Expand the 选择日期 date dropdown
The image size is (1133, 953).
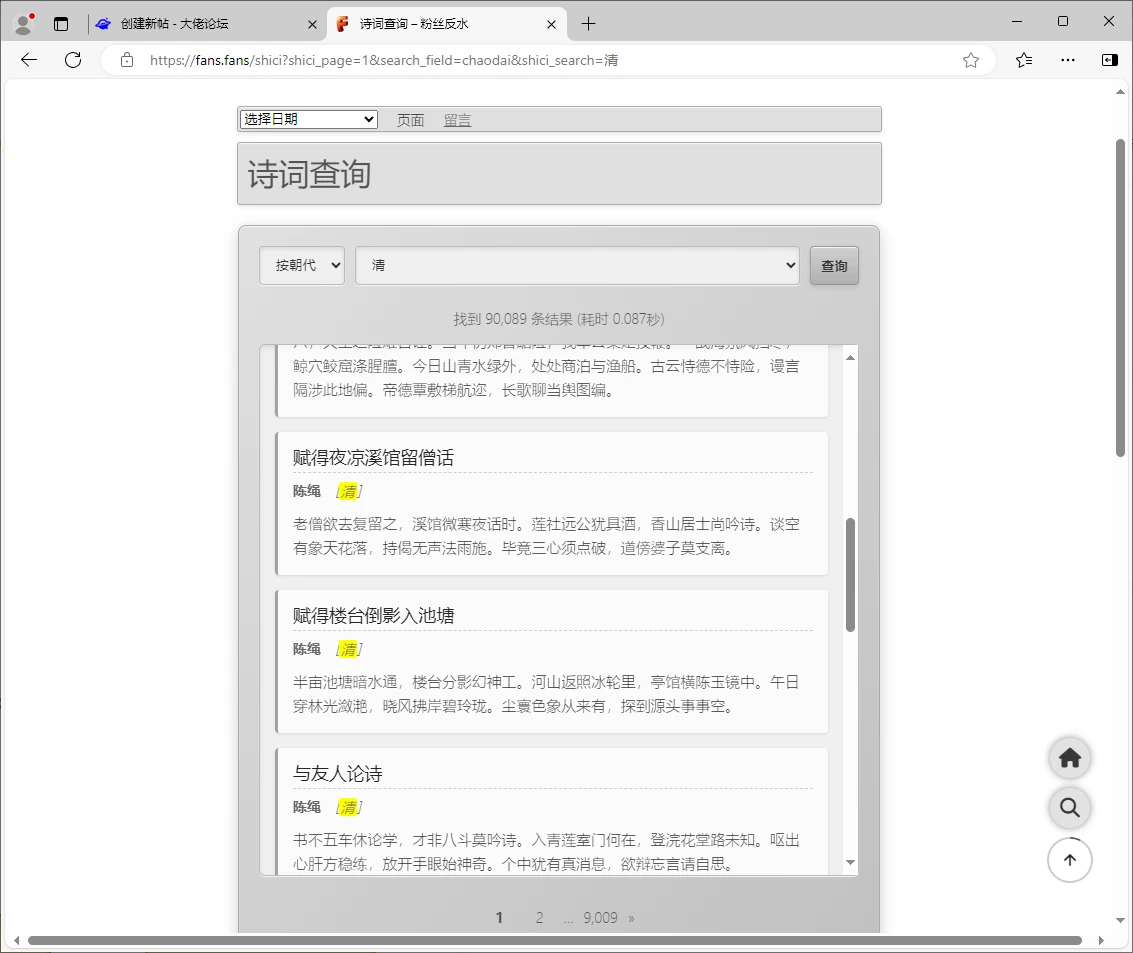(x=308, y=119)
